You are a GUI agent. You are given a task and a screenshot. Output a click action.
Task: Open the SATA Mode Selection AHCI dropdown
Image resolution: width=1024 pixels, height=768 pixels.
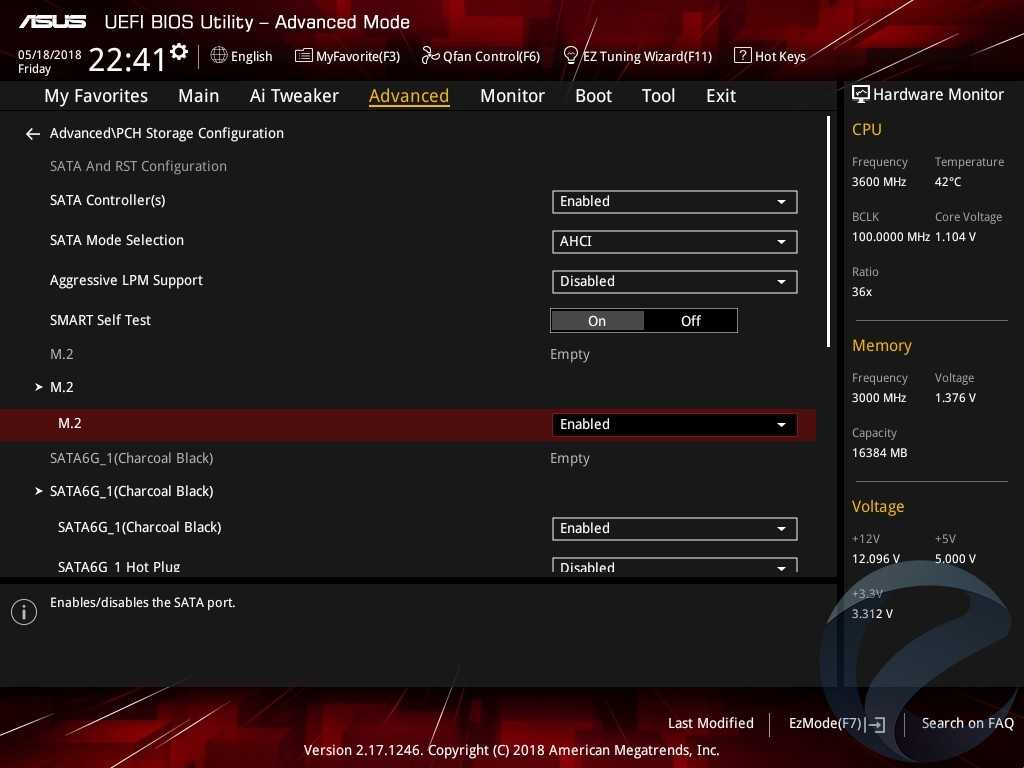point(674,242)
